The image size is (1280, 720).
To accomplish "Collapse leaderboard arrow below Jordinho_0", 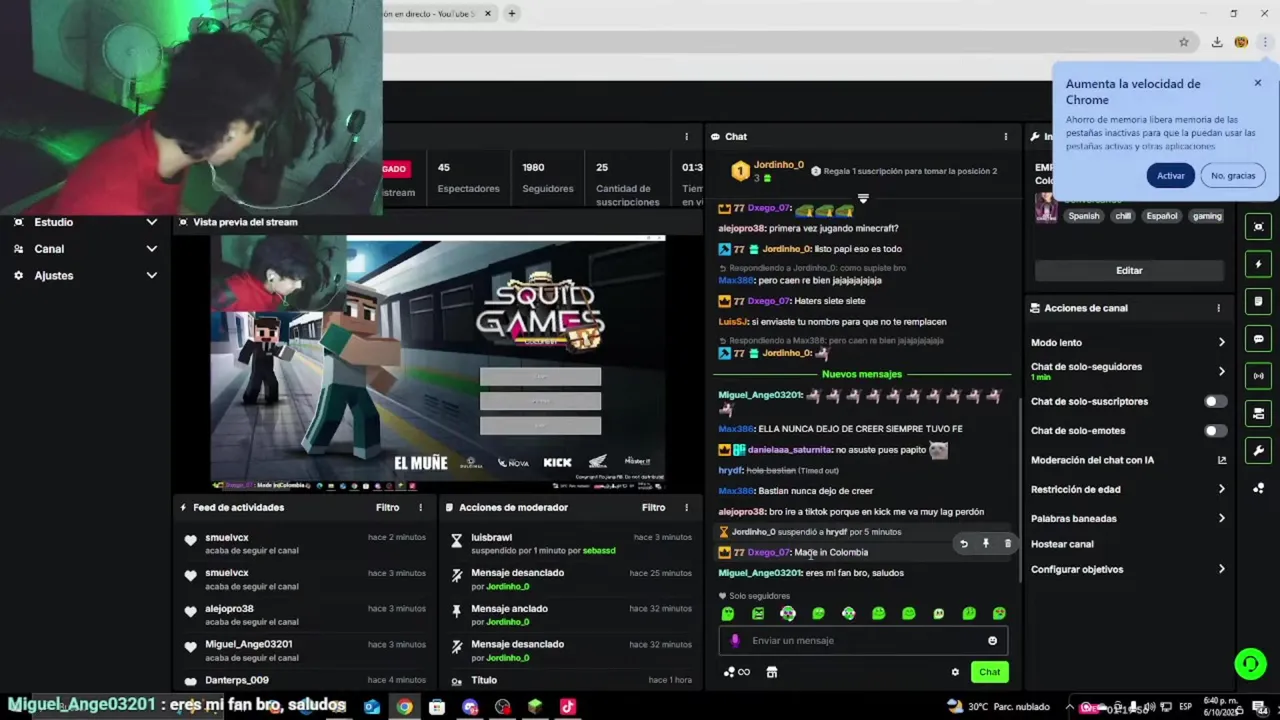I will (x=863, y=198).
